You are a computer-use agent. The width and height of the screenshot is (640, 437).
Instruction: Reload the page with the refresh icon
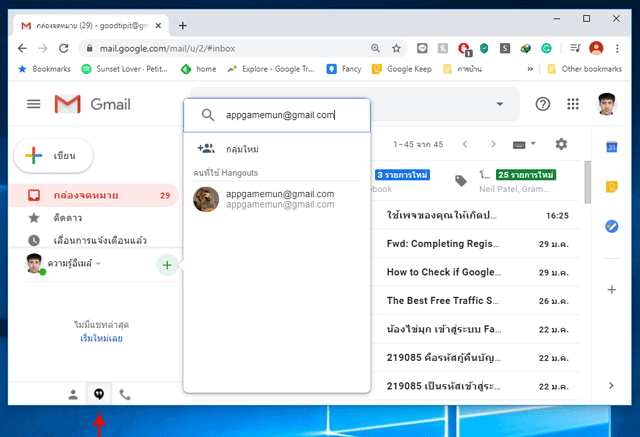point(64,49)
